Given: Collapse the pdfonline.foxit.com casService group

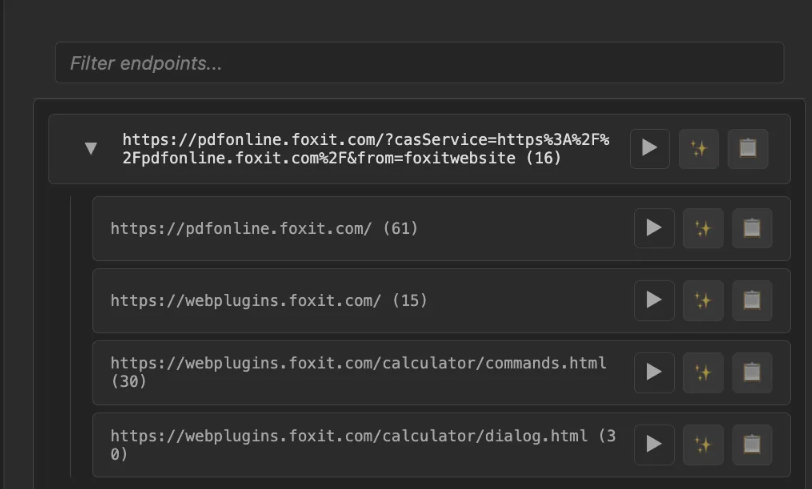Looking at the screenshot, I should pyautogui.click(x=91, y=148).
